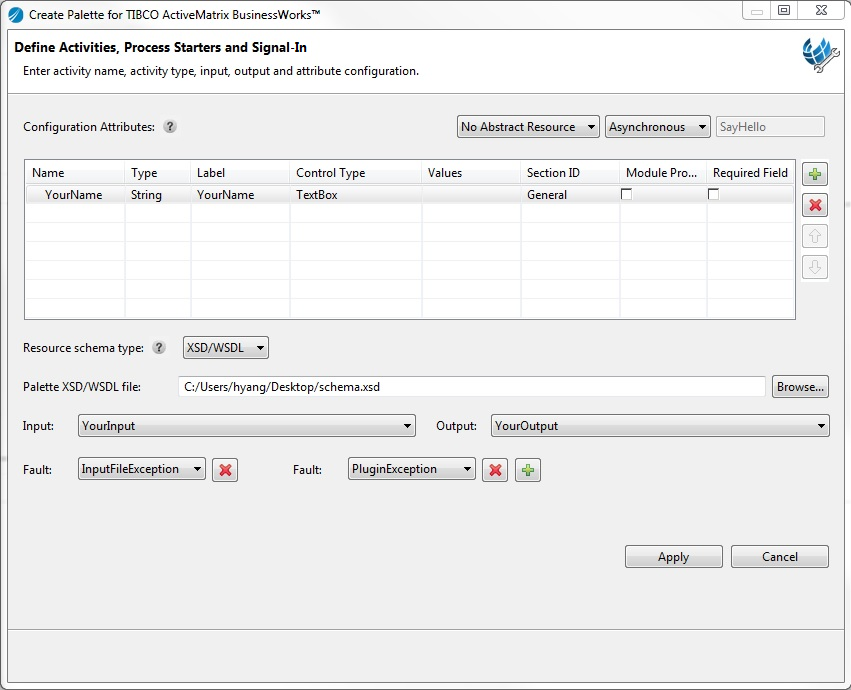Click Browse to choose schema file
Image resolution: width=851 pixels, height=690 pixels.
[801, 387]
